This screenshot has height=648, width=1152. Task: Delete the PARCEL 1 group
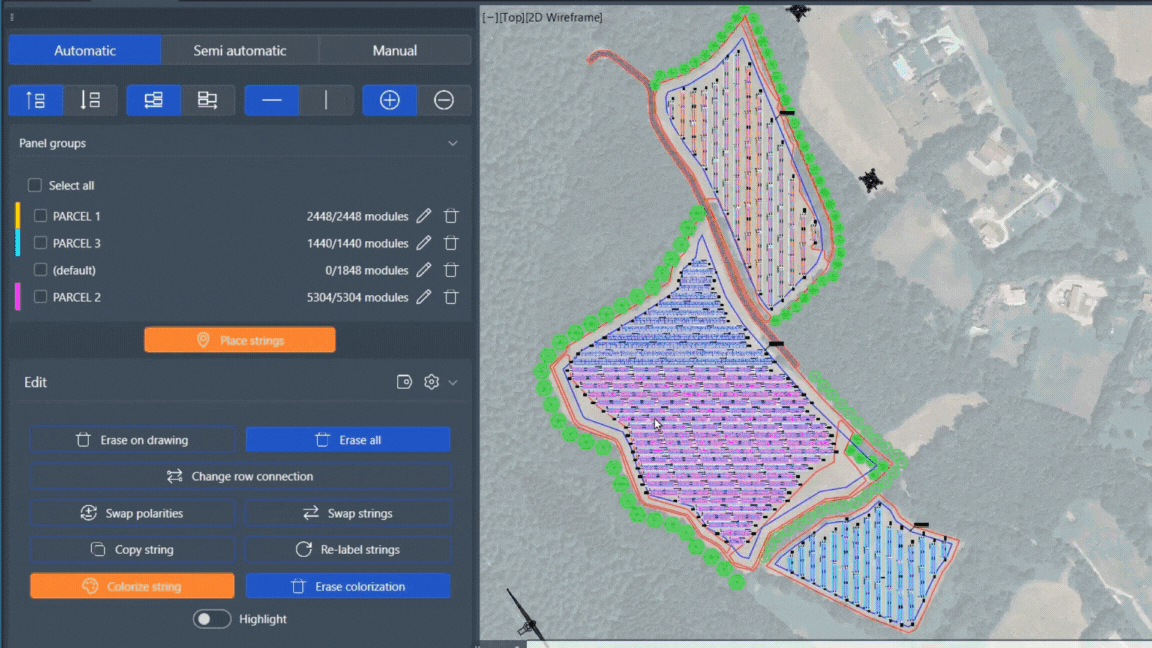[451, 216]
